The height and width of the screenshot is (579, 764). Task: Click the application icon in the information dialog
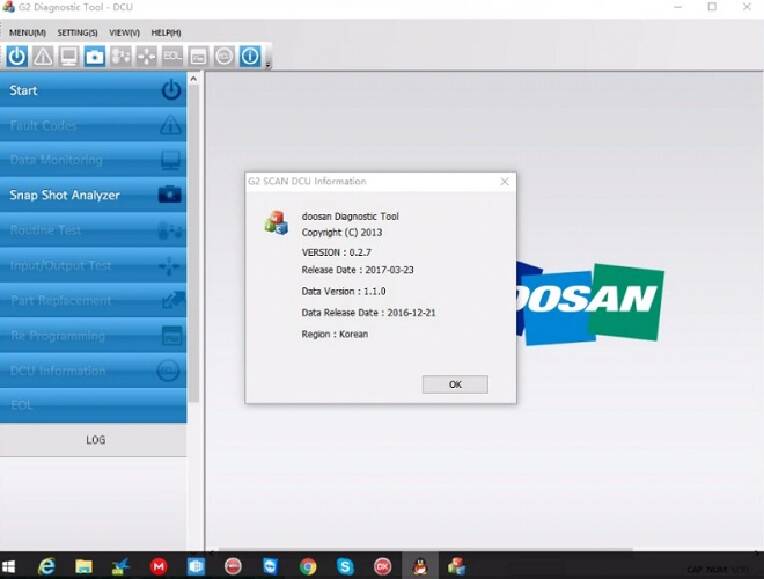pos(276,223)
